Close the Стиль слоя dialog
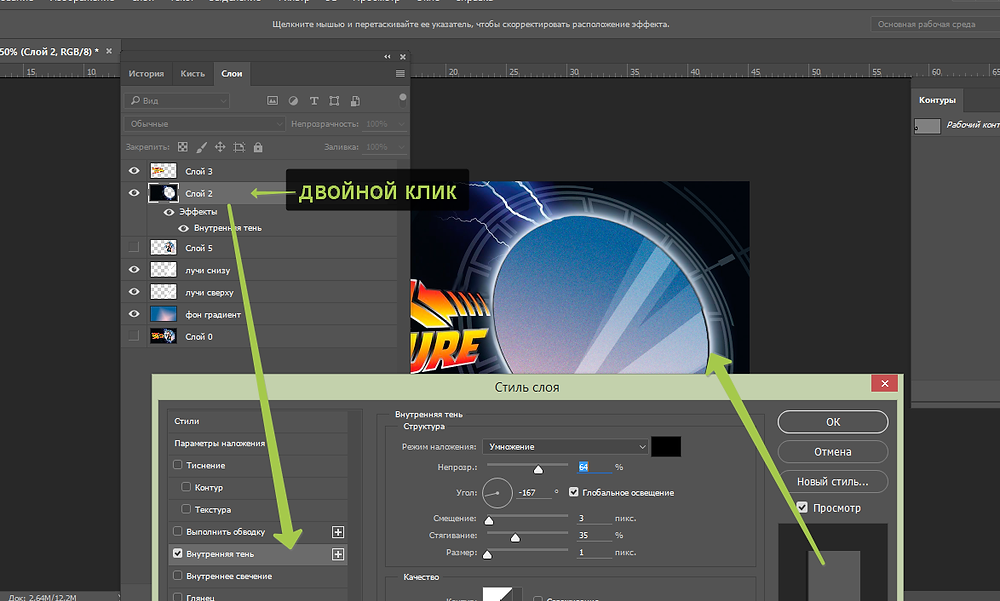 point(885,383)
